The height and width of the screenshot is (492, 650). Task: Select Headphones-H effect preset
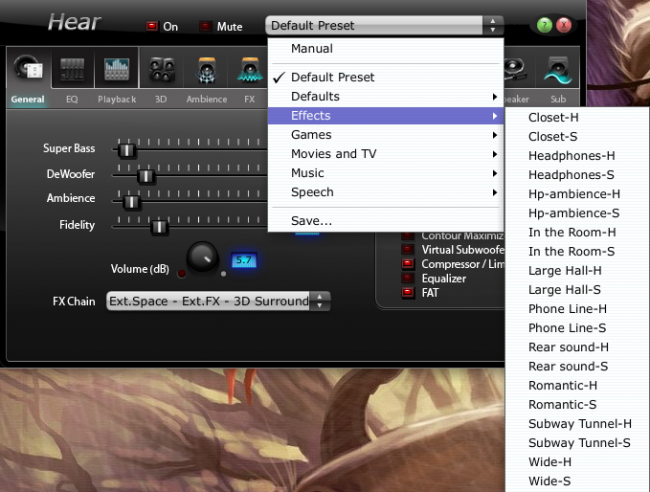tap(577, 156)
